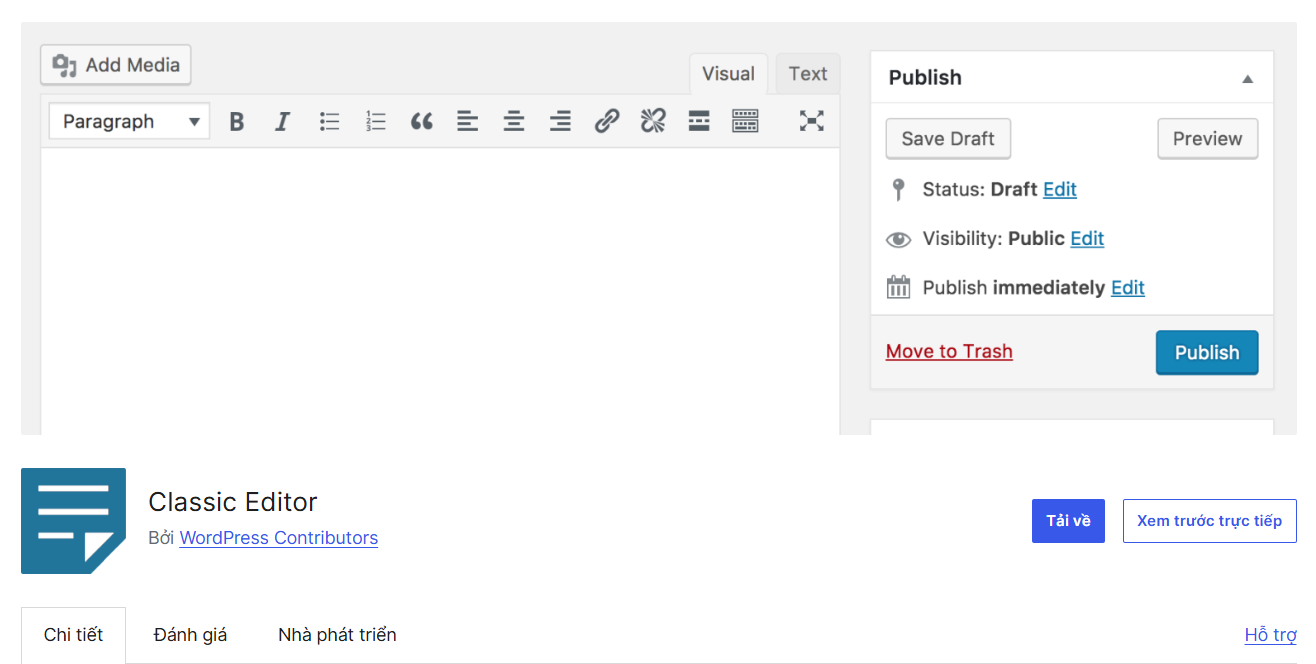
Task: Download Classic Editor via Tải về
Action: [x=1068, y=520]
